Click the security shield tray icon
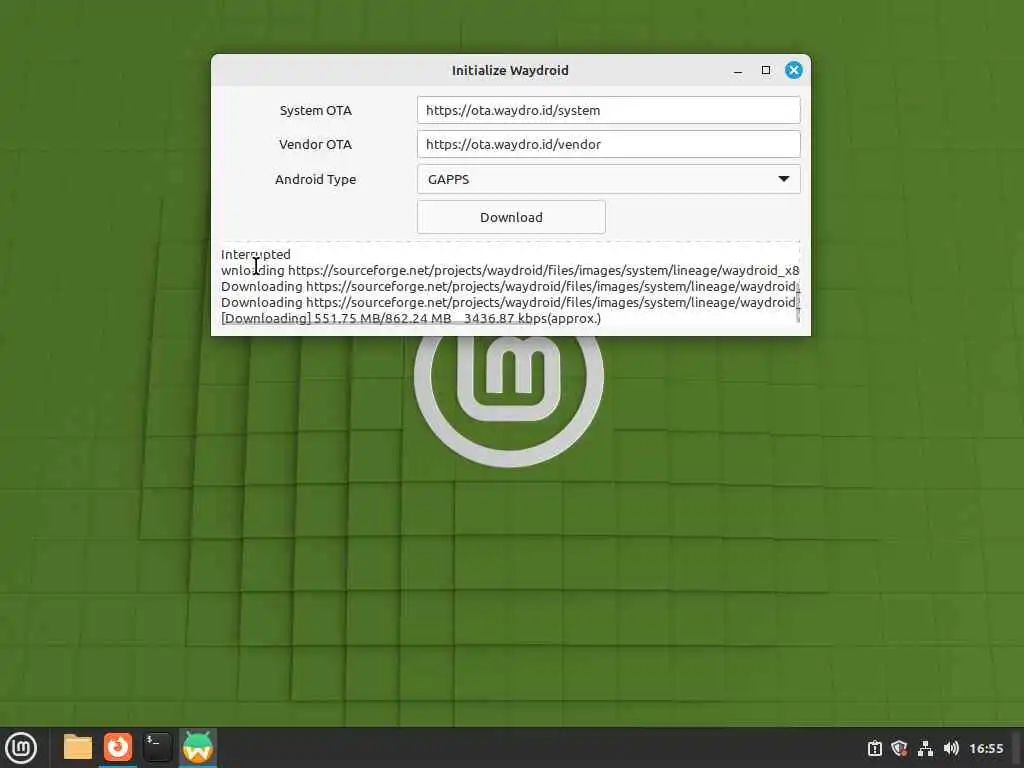This screenshot has height=768, width=1024. [x=899, y=748]
